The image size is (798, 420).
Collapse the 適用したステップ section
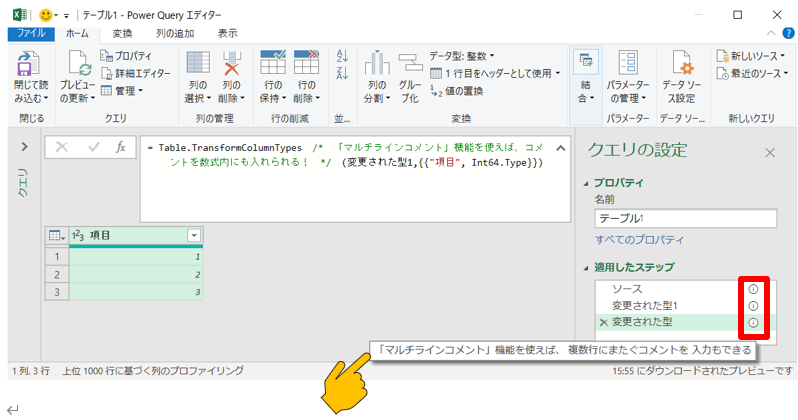[x=586, y=267]
